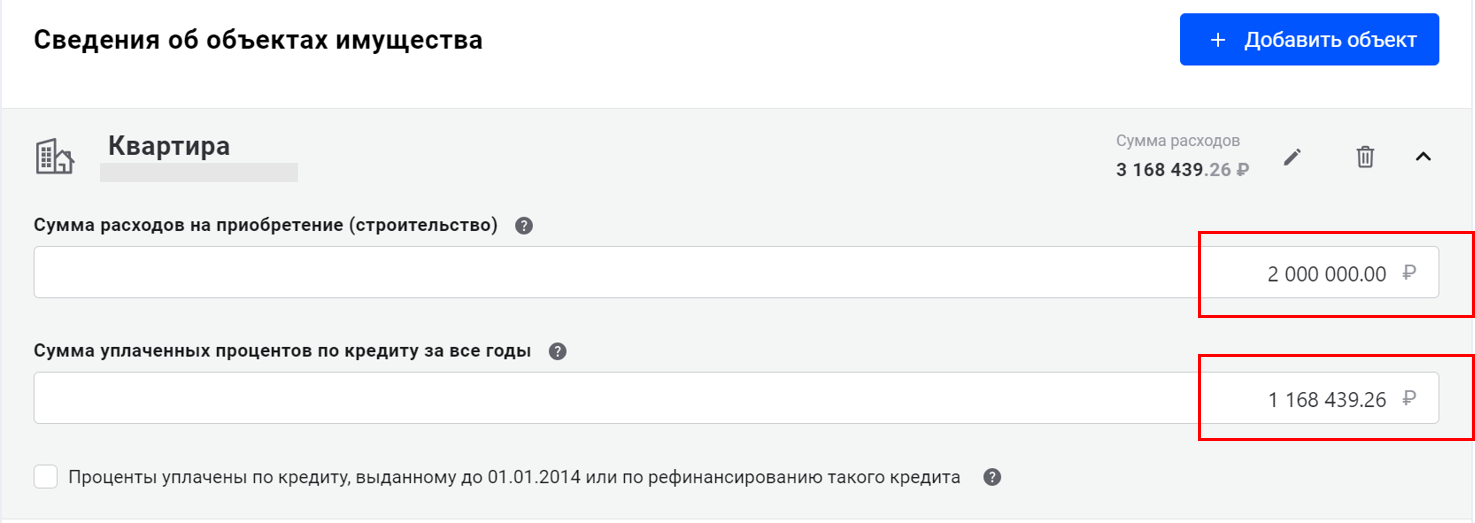Image resolution: width=1475 pixels, height=523 pixels.
Task: Show help for pre-2014 loan checkbox
Action: (992, 477)
